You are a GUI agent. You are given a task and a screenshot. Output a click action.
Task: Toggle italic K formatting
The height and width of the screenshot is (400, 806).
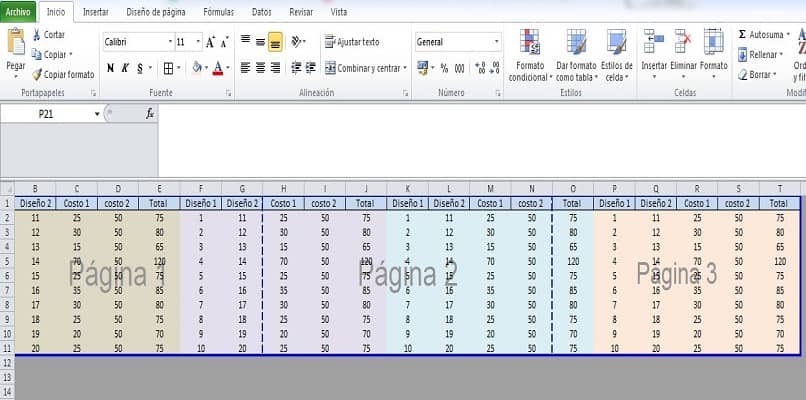[x=125, y=68]
